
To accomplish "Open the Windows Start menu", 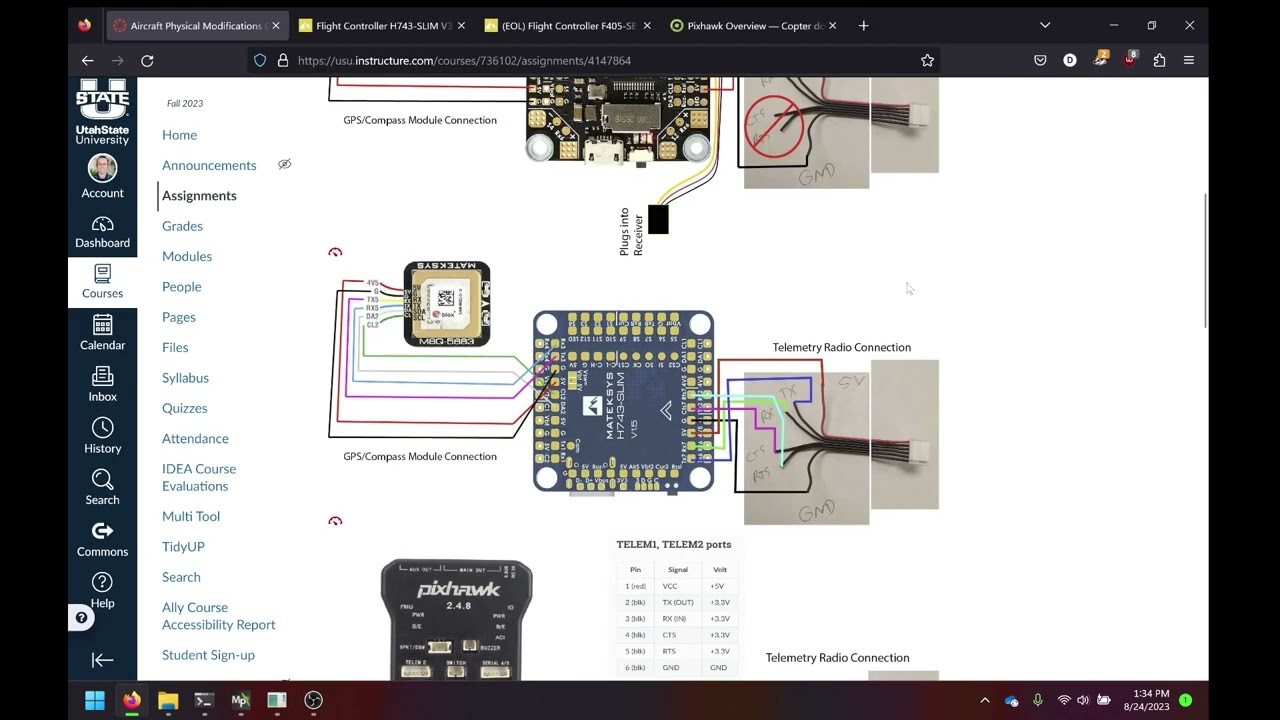I will click(x=94, y=700).
